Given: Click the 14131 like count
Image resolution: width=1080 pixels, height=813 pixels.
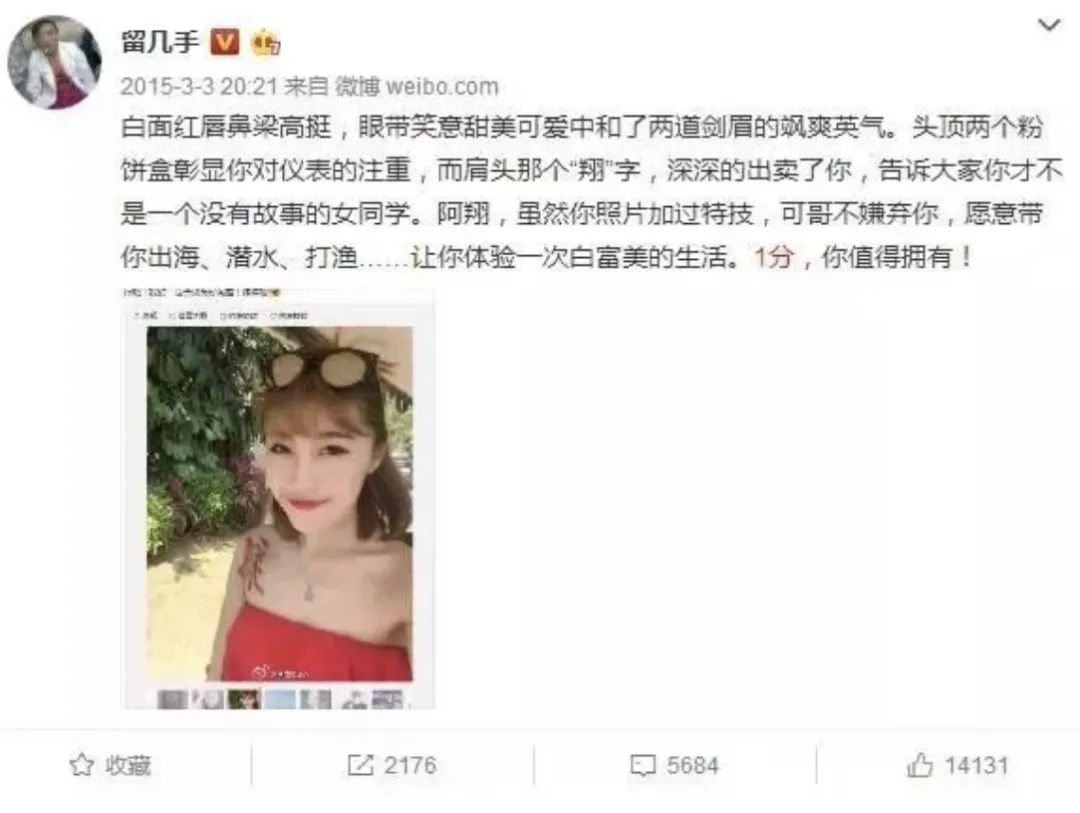Looking at the screenshot, I should [x=976, y=765].
